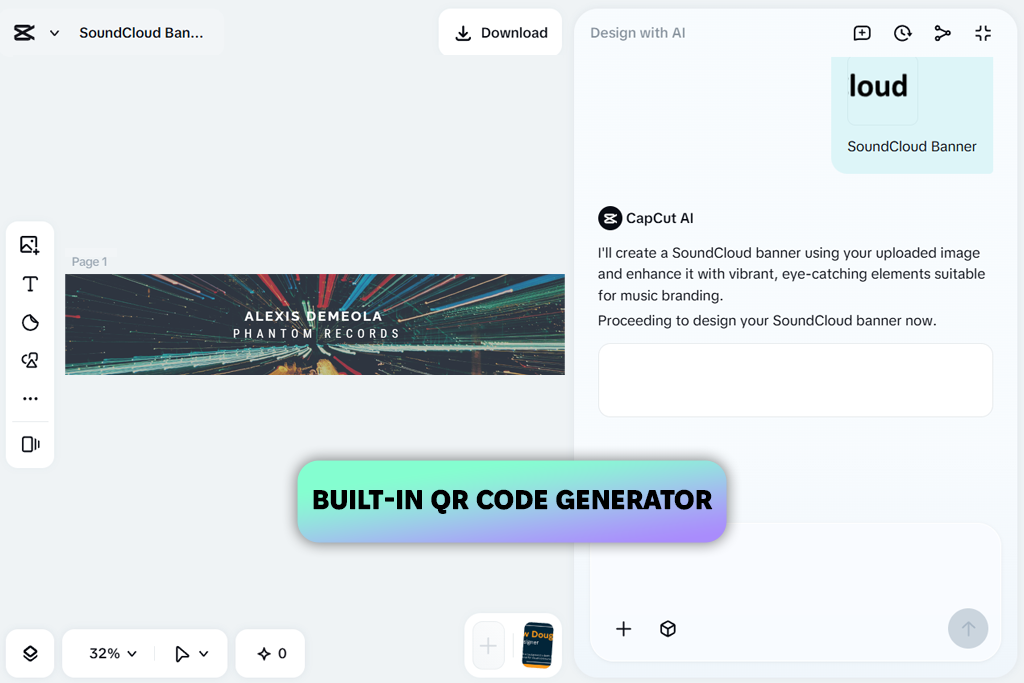Send the AI prompt with arrow button
Image resolution: width=1024 pixels, height=683 pixels.
tap(968, 629)
